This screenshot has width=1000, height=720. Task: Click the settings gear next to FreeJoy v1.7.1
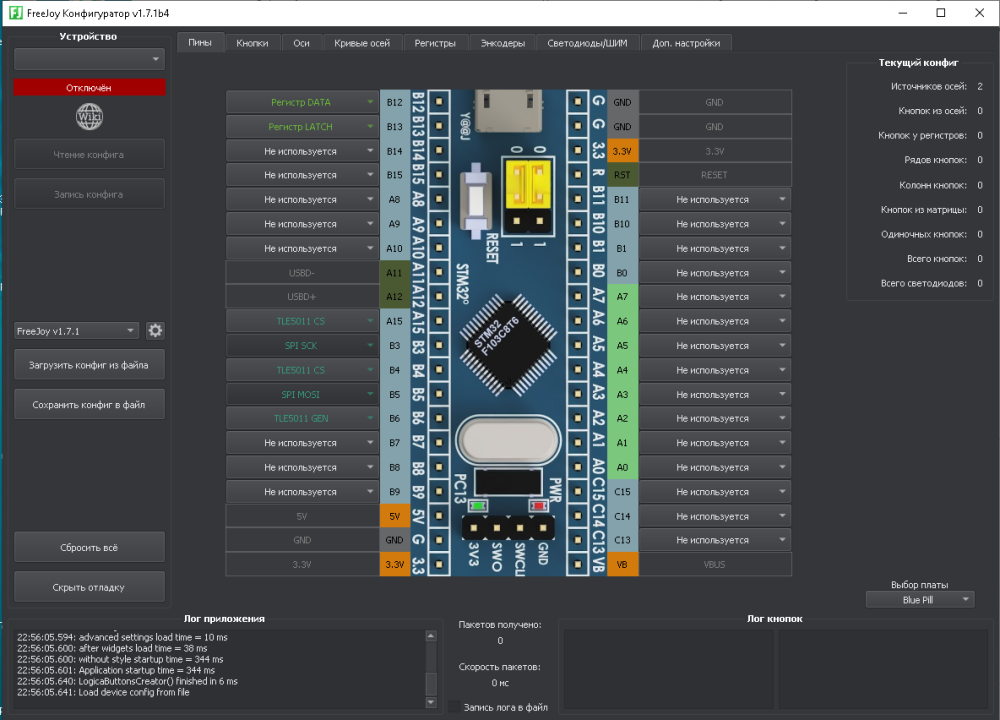click(x=155, y=331)
